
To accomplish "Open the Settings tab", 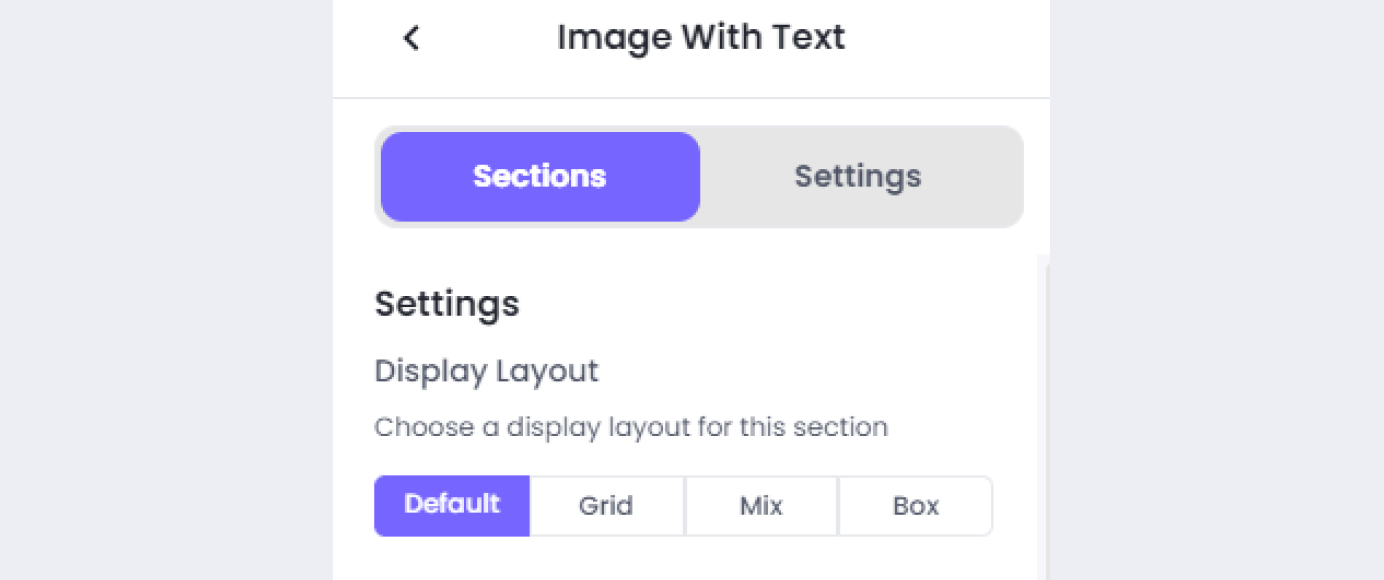I will [x=857, y=177].
